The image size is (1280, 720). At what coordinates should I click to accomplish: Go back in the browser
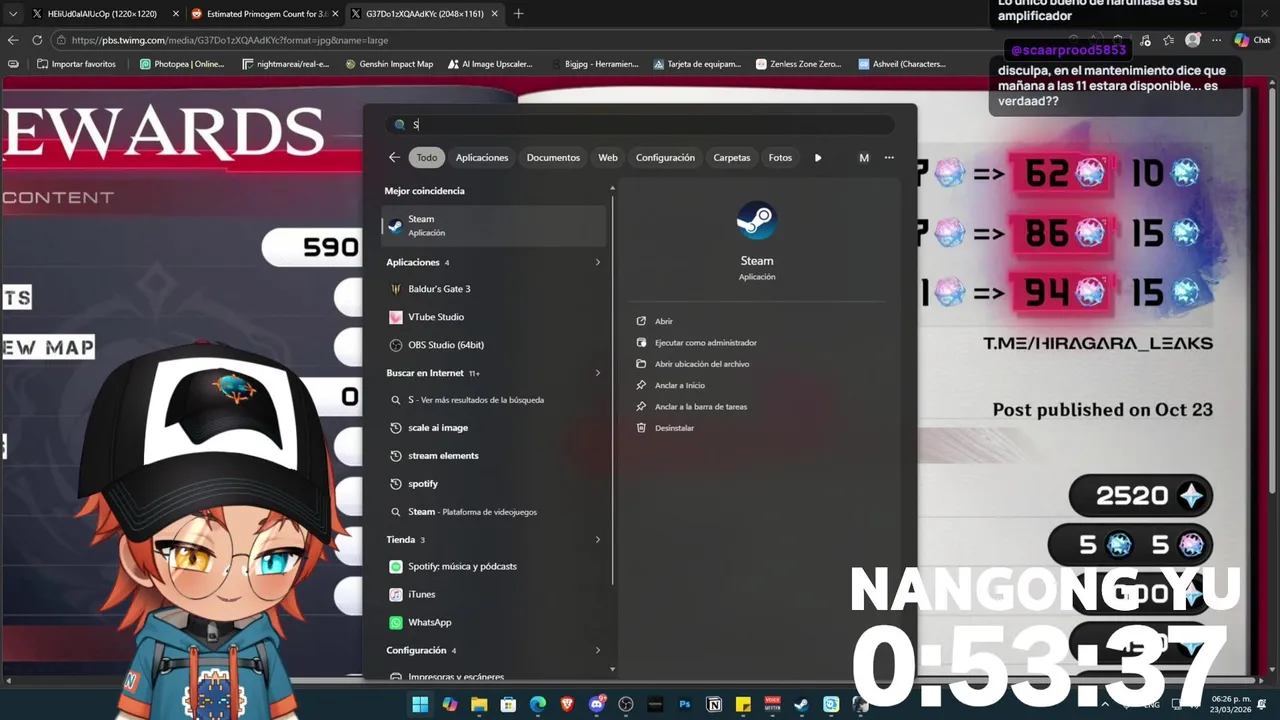point(13,40)
